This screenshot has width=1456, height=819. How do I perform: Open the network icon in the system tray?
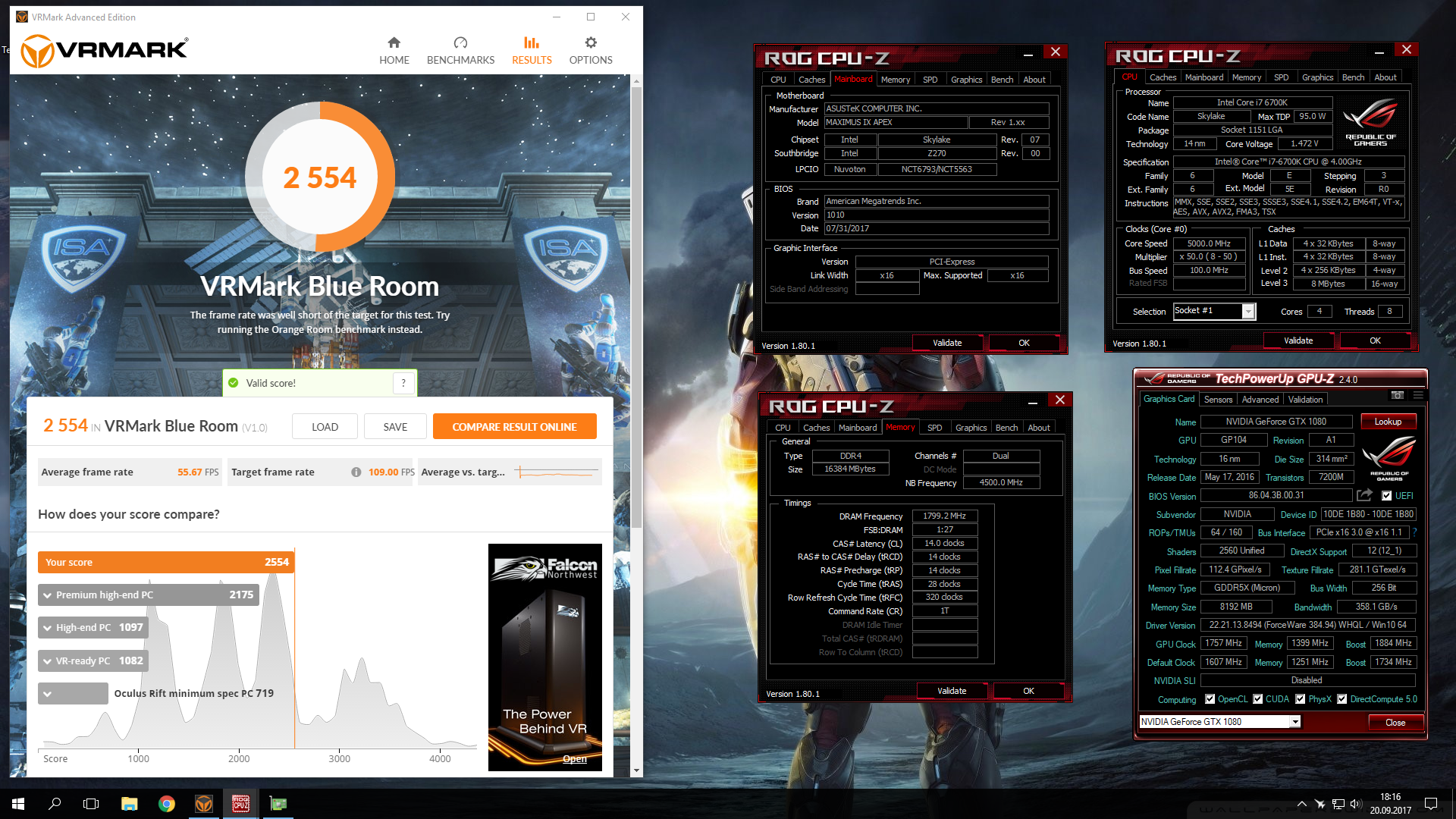[1338, 804]
